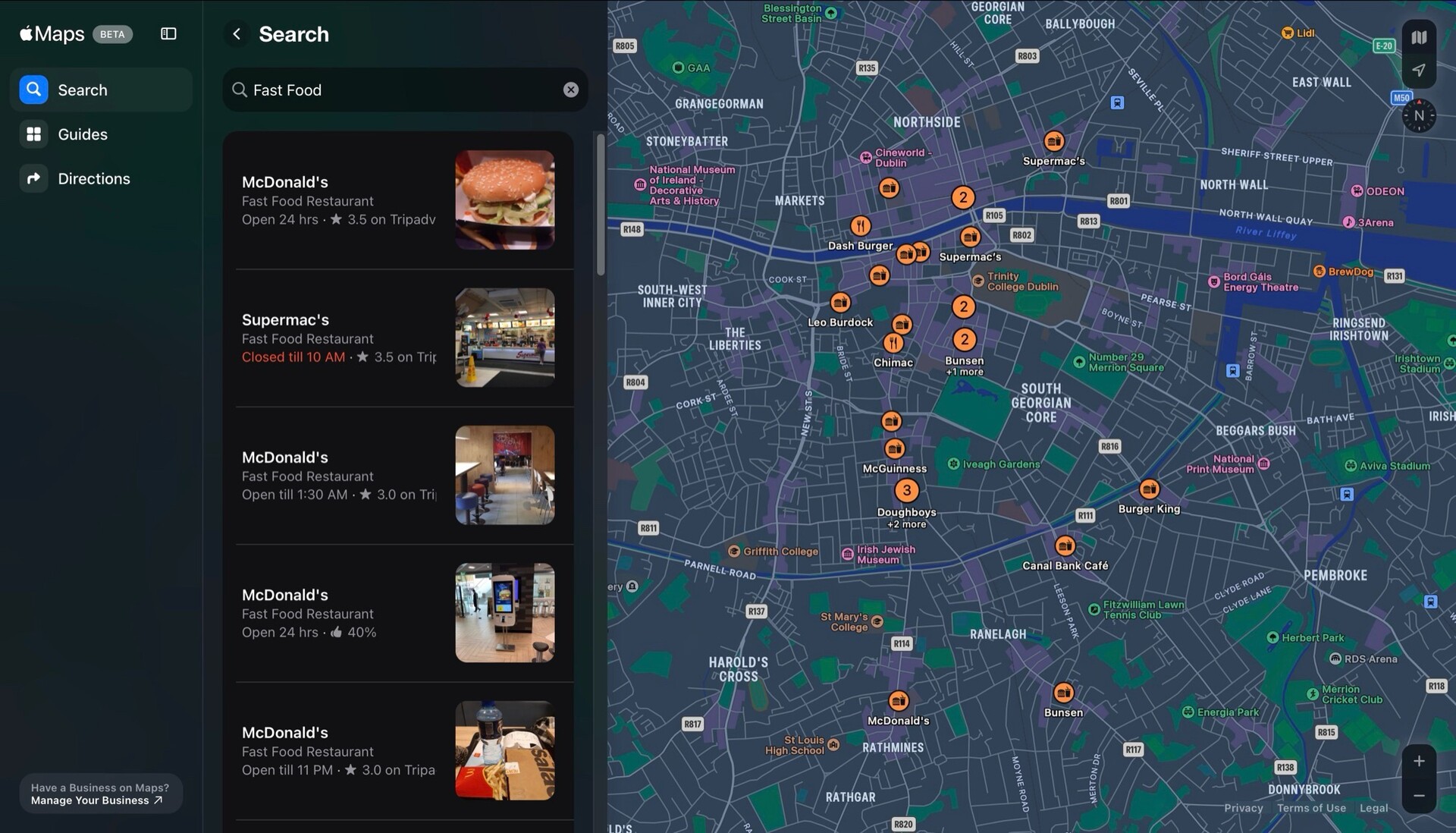Select the Canal Bank Café pin
1456x833 pixels.
click(1065, 546)
